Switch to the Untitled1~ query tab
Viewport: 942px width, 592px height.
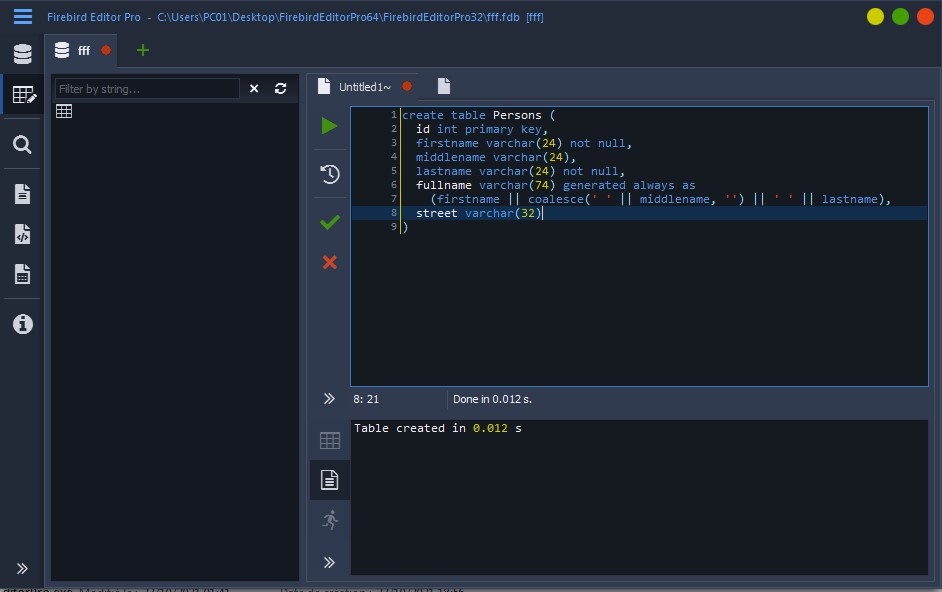pyautogui.click(x=364, y=87)
